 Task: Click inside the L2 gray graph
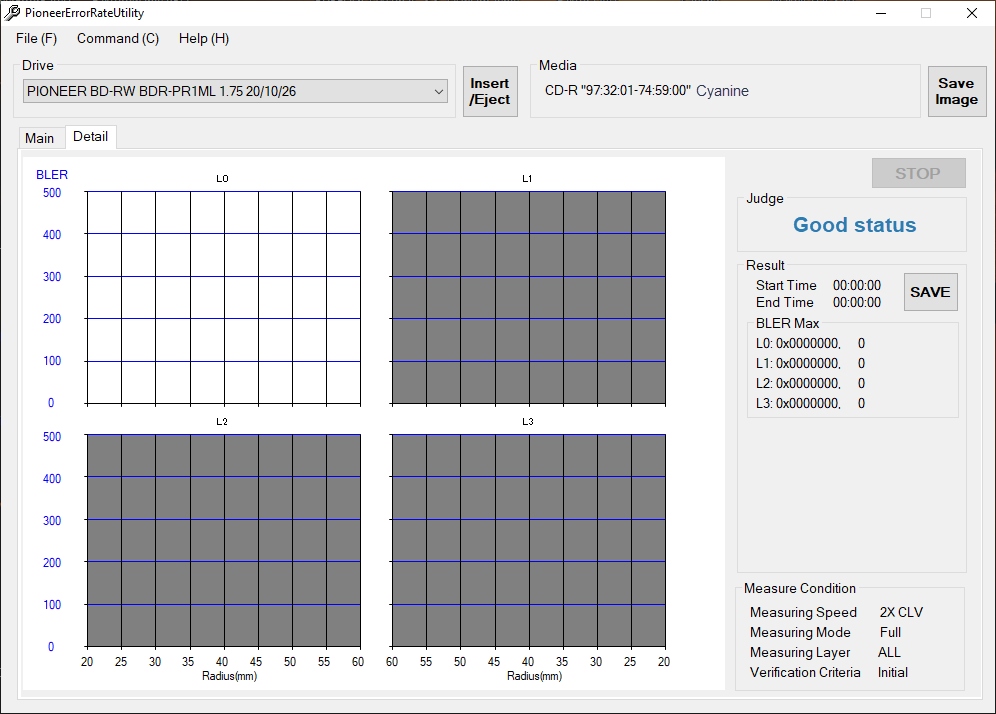(x=223, y=540)
